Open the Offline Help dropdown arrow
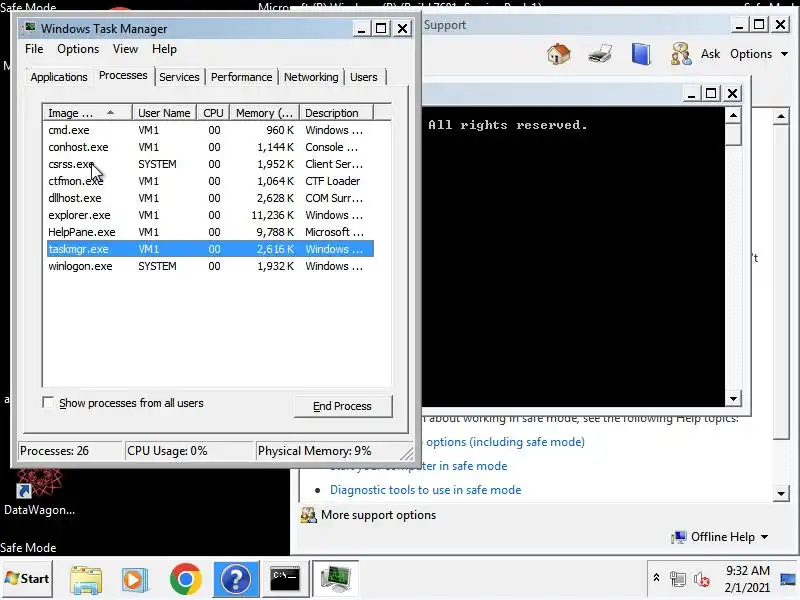This screenshot has height=600, width=800. click(764, 537)
